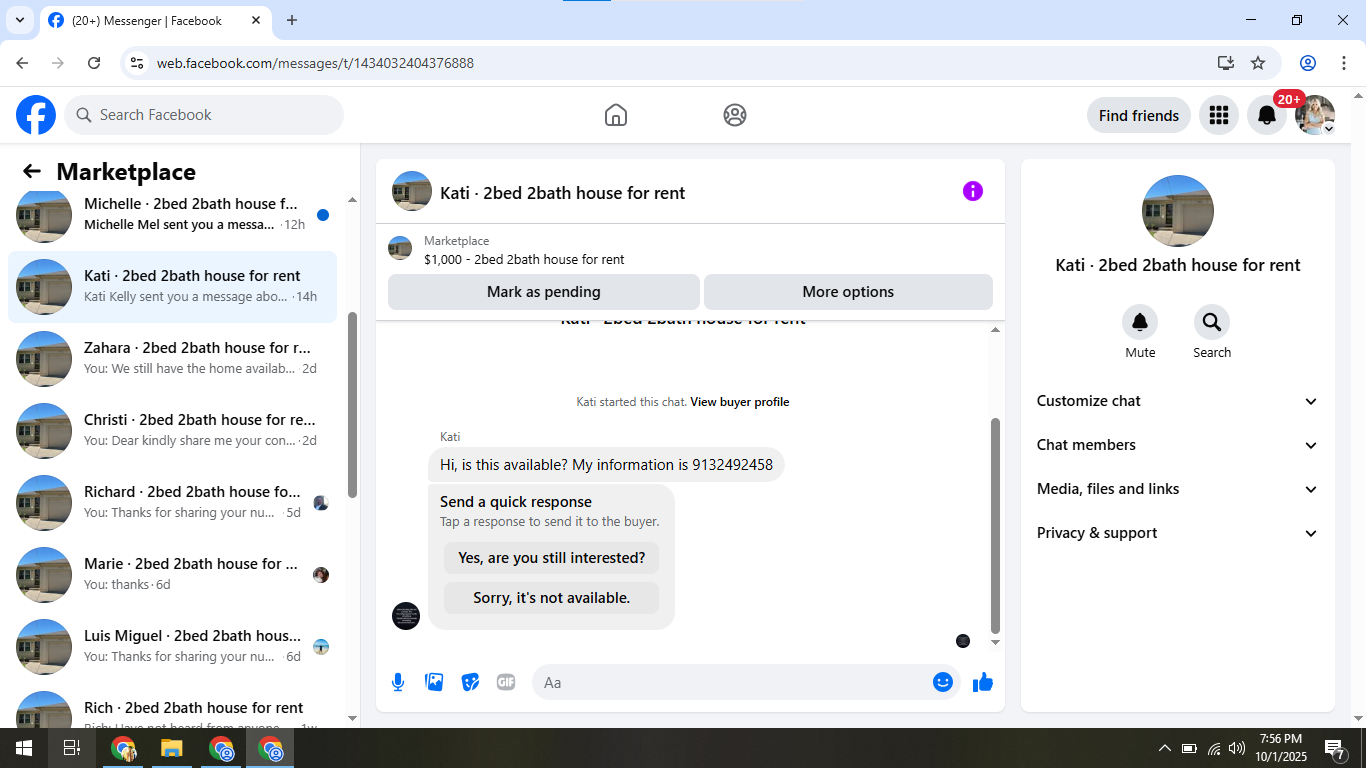The width and height of the screenshot is (1366, 768).
Task: Expand Media, files and links section
Action: click(x=1178, y=489)
